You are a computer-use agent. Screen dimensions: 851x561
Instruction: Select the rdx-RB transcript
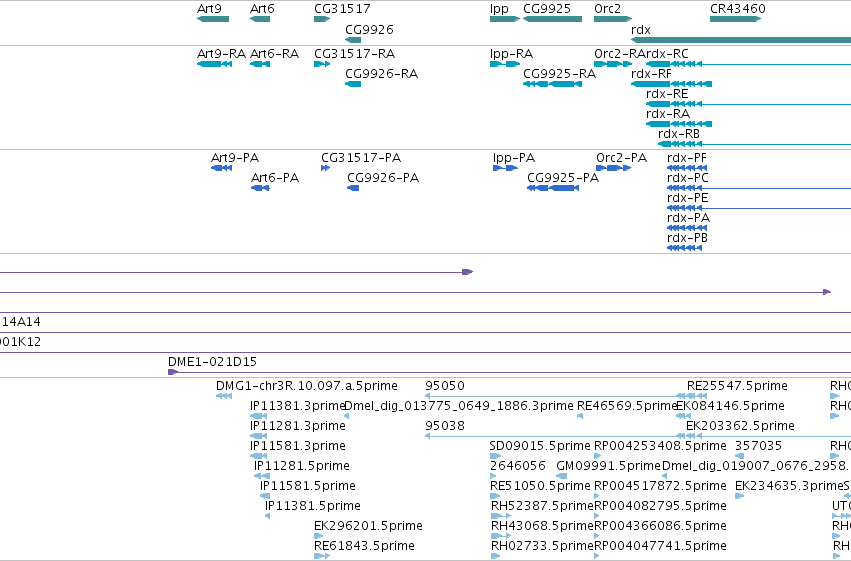pyautogui.click(x=754, y=144)
